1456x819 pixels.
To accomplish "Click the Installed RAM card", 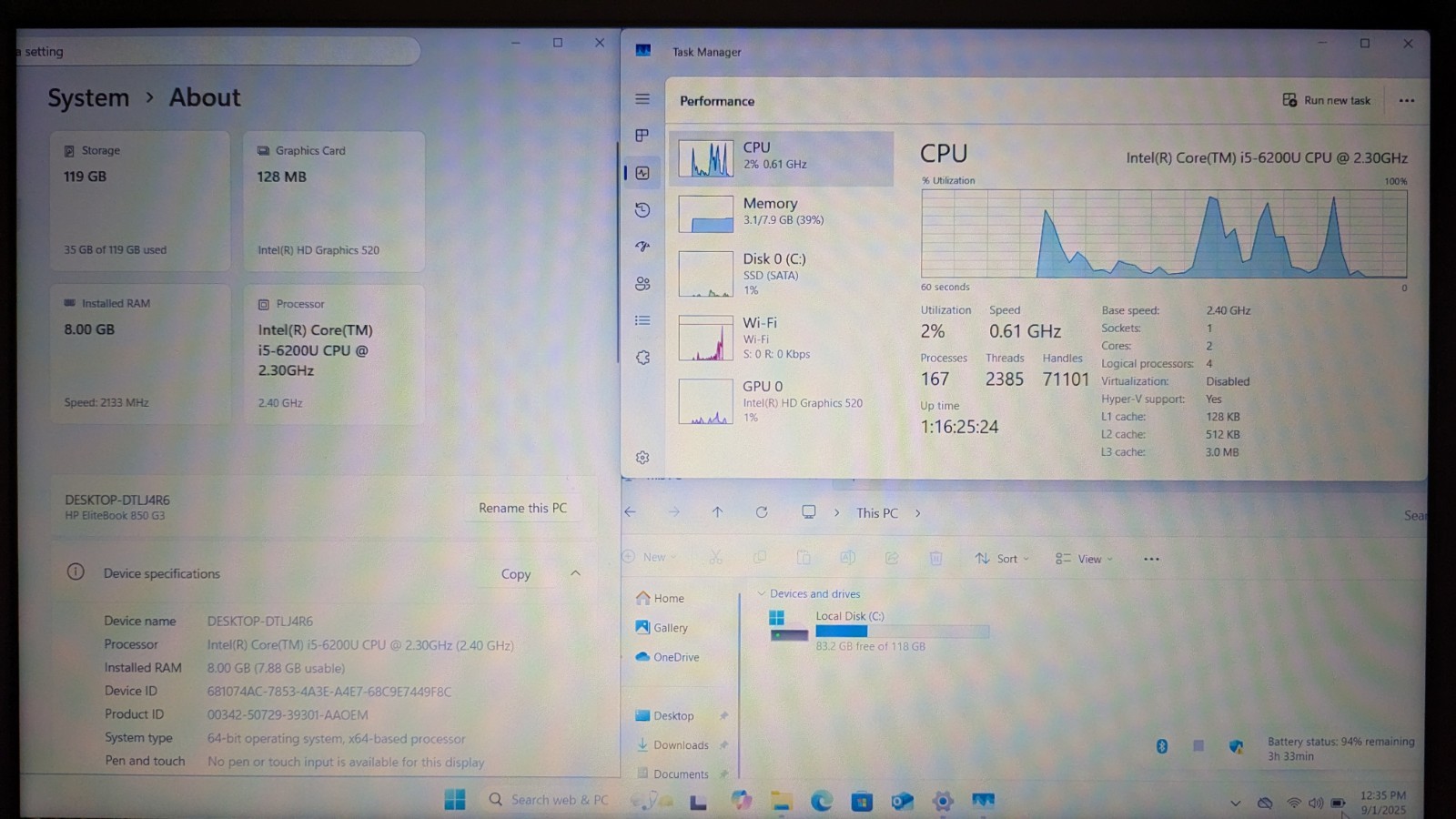I will click(x=140, y=353).
